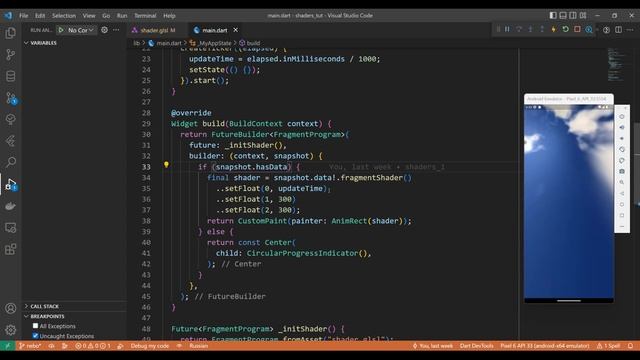The image size is (640, 360).
Task: Open the database icon in the activity bar
Action: click(11, 76)
